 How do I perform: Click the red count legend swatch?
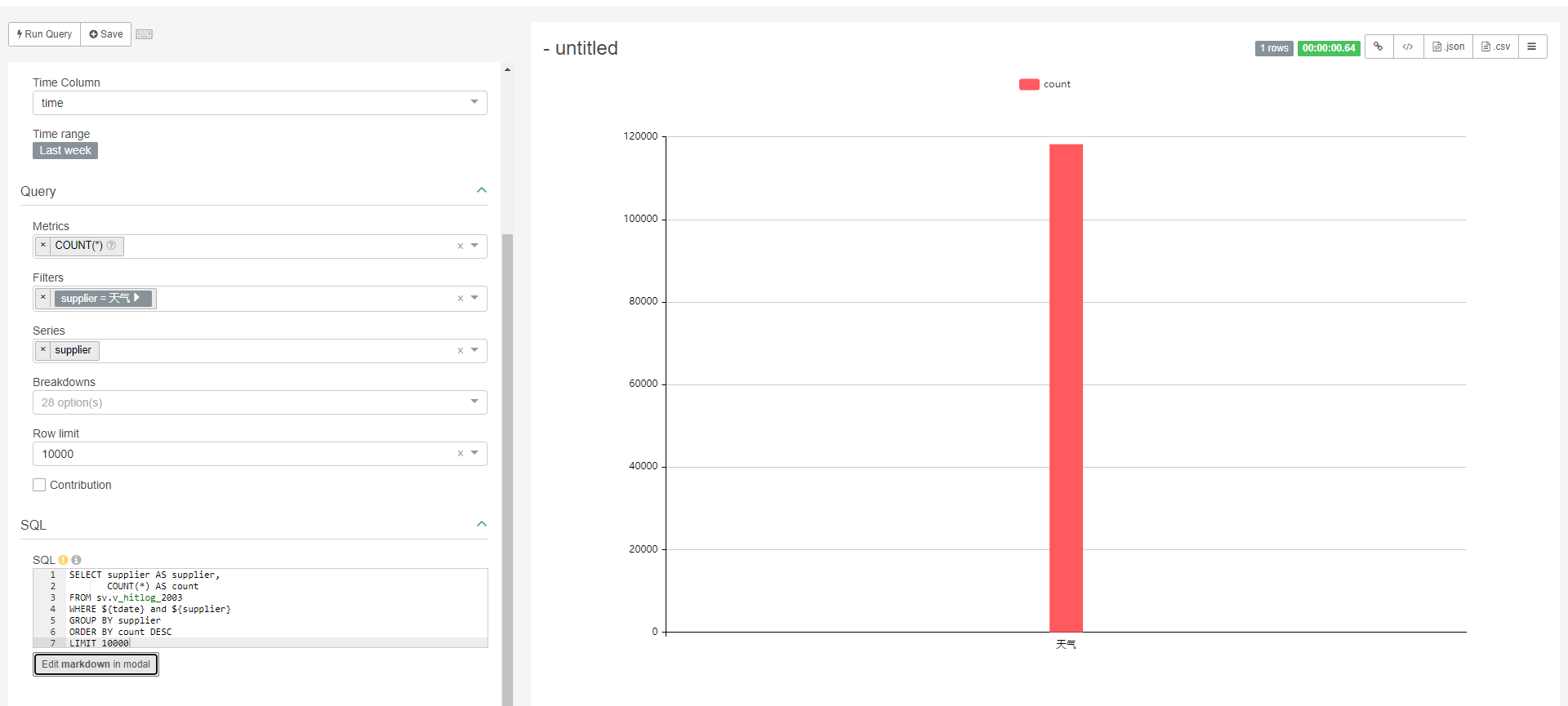tap(1029, 84)
